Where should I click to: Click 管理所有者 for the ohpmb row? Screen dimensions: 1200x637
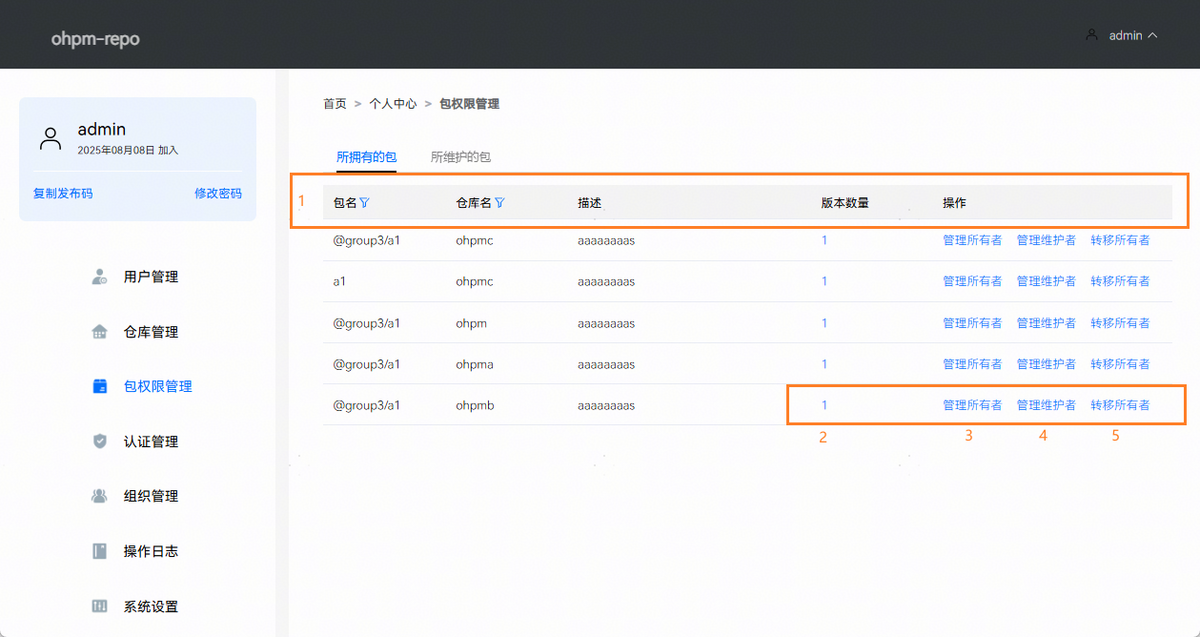click(x=972, y=405)
